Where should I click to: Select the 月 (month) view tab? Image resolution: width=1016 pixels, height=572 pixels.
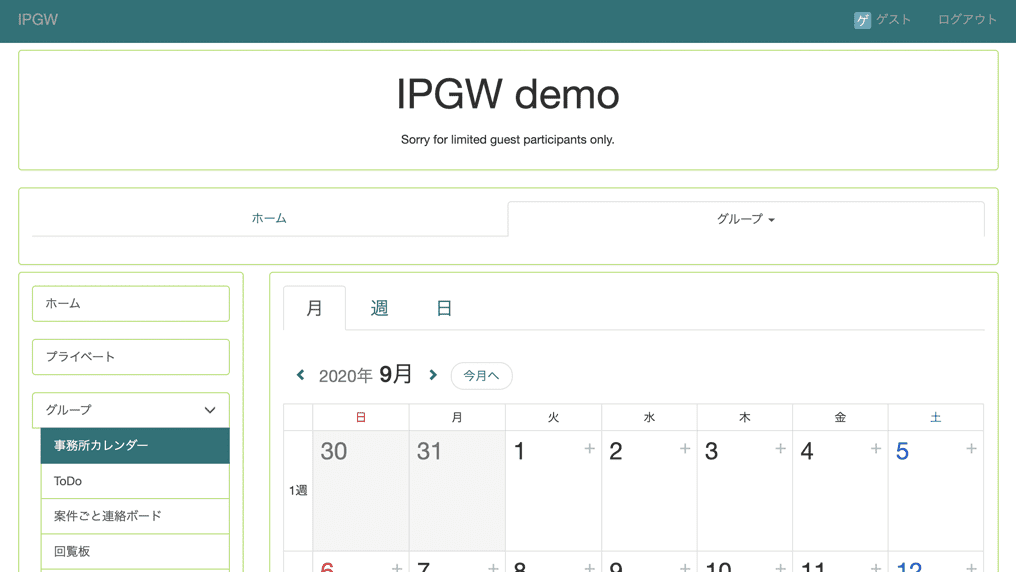click(x=314, y=308)
